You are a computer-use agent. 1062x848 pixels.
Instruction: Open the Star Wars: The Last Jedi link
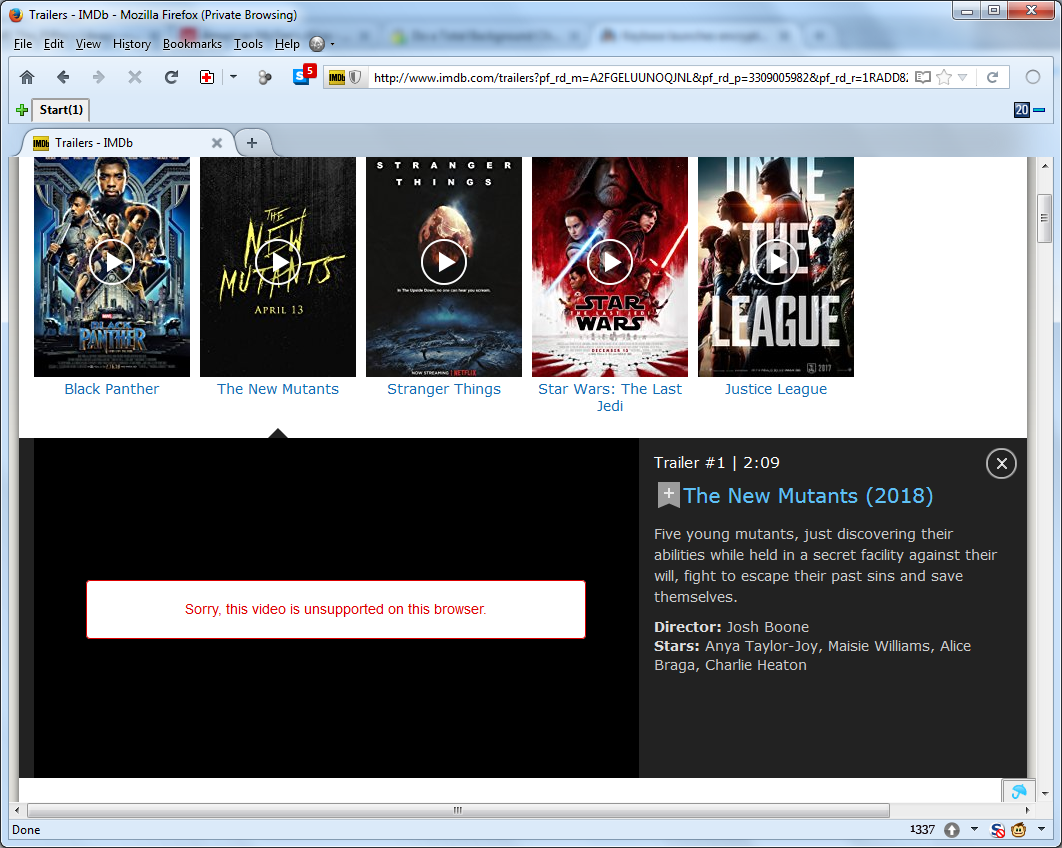tap(610, 398)
